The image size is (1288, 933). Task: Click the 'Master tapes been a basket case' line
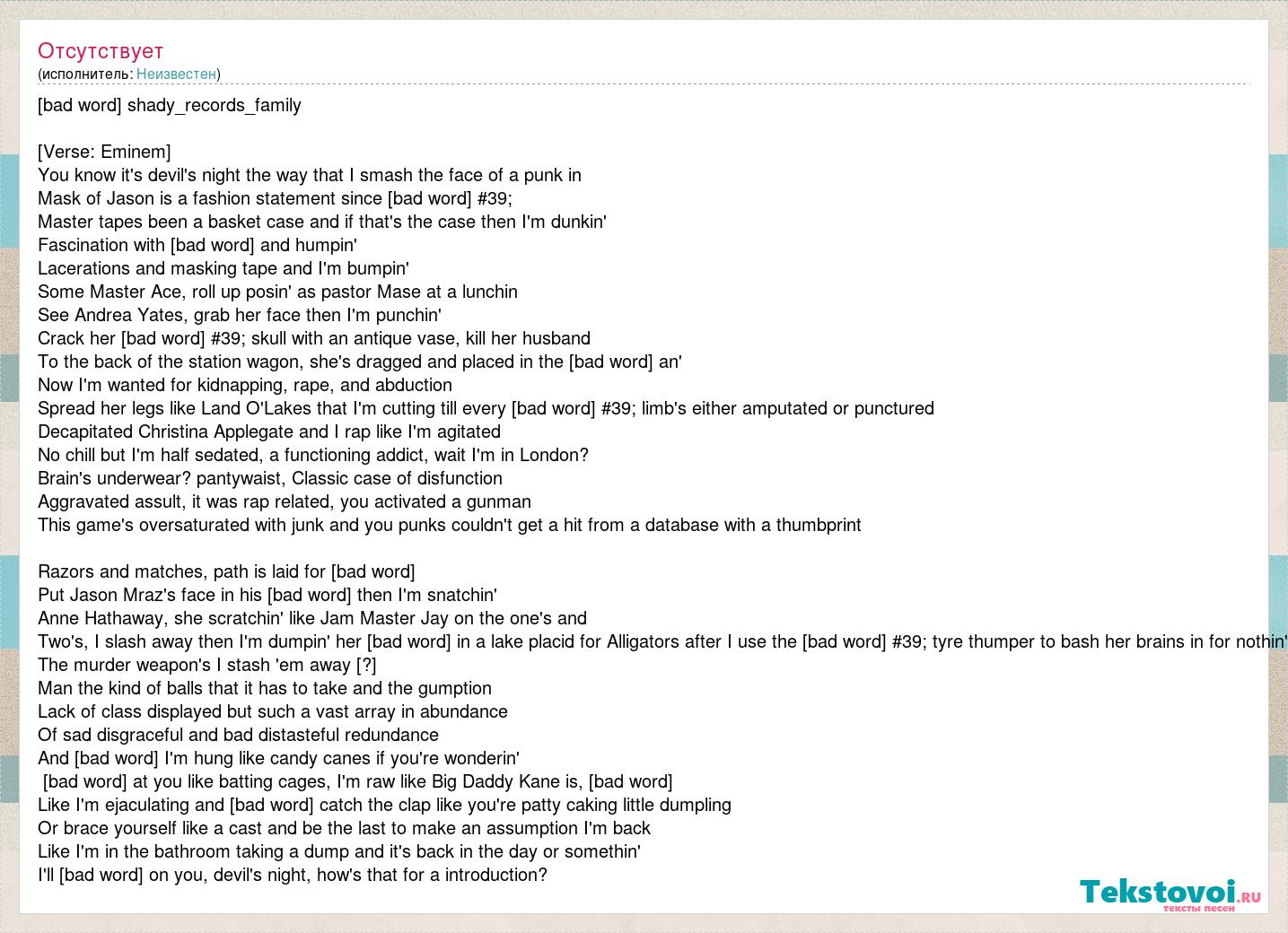pos(322,222)
